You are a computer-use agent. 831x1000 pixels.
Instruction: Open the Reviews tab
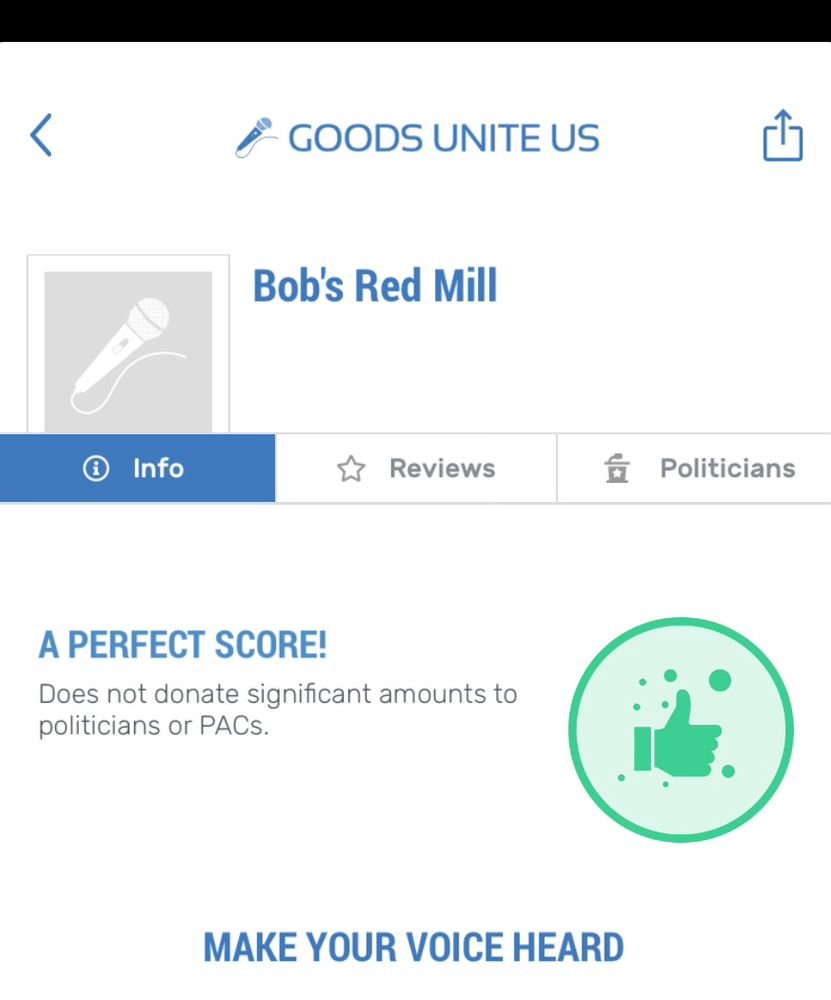click(416, 468)
